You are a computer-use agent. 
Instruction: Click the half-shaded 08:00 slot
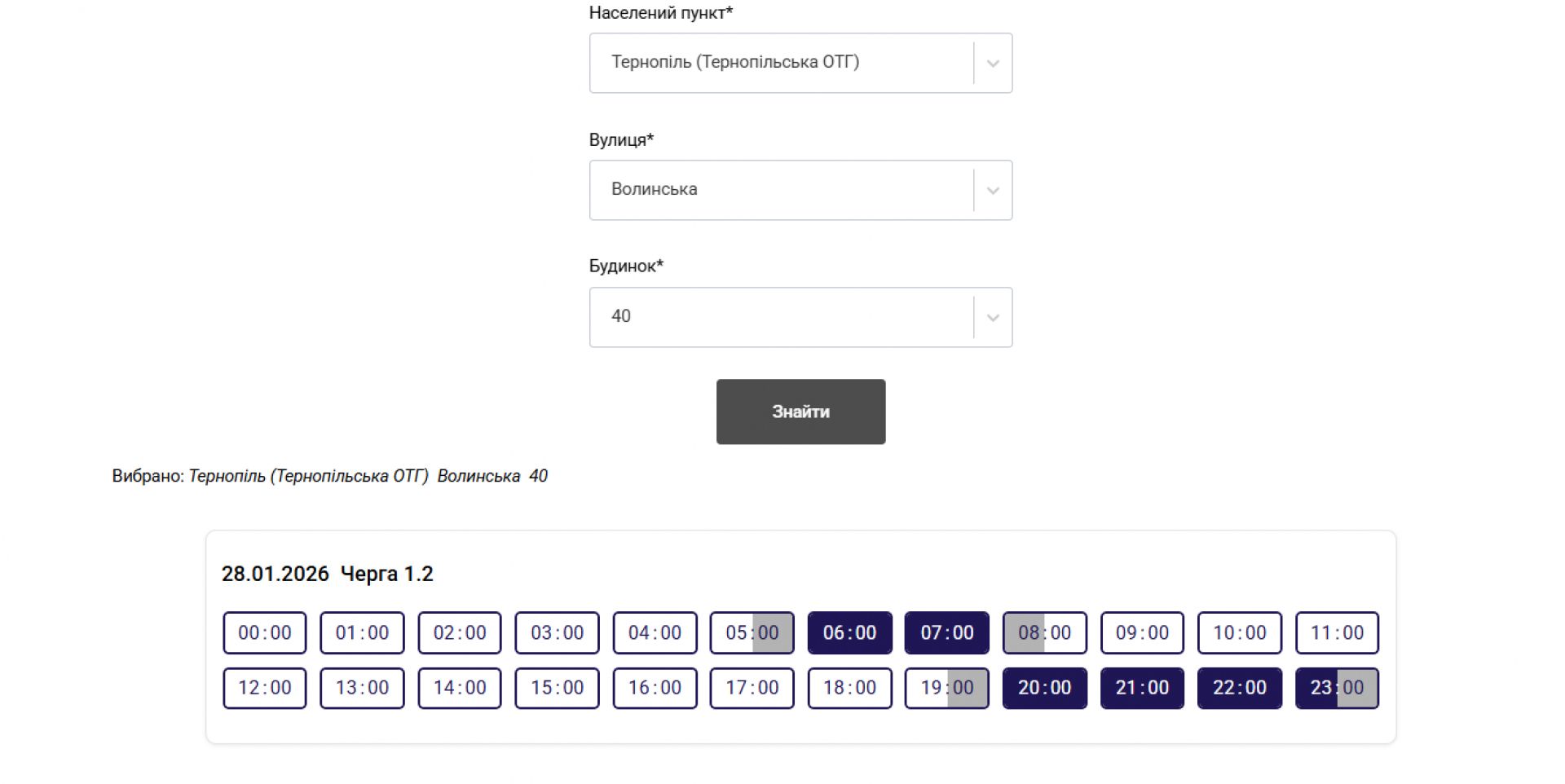[1044, 633]
